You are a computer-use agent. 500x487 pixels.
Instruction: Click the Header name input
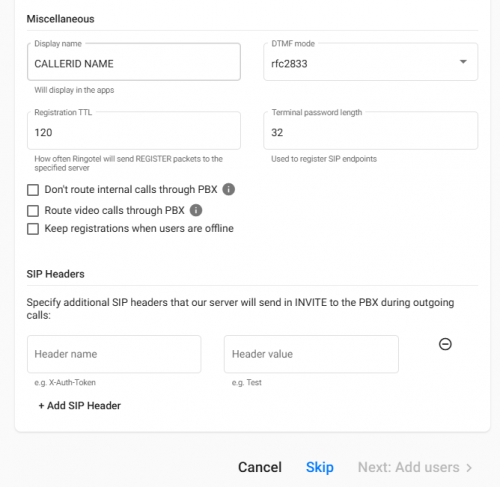(114, 354)
